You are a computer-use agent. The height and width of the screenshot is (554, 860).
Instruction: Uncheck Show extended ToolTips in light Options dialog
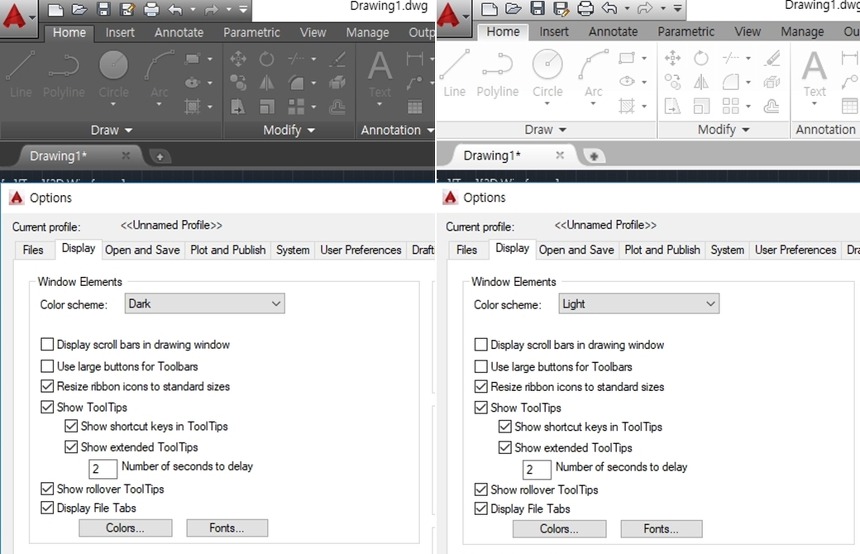(x=505, y=448)
